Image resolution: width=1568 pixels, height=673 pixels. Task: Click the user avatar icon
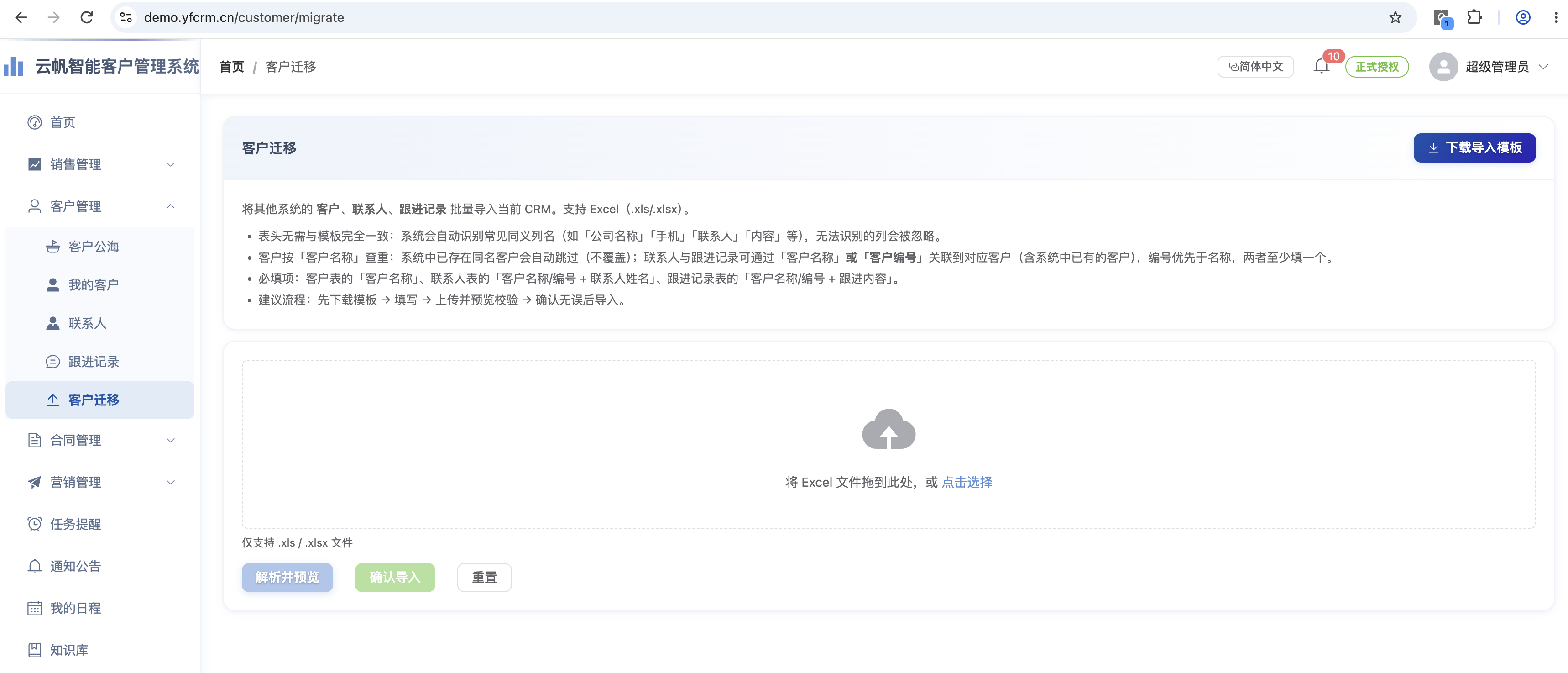(1443, 66)
